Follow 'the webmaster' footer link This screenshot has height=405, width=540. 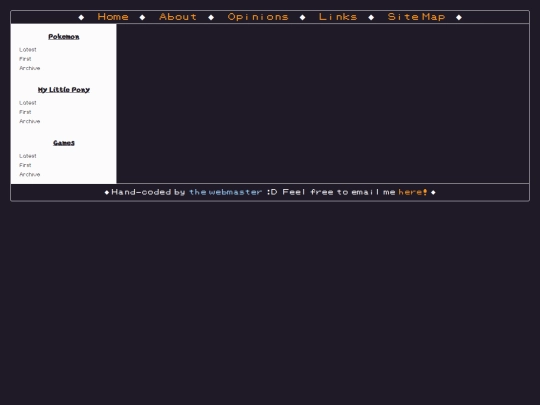point(226,192)
